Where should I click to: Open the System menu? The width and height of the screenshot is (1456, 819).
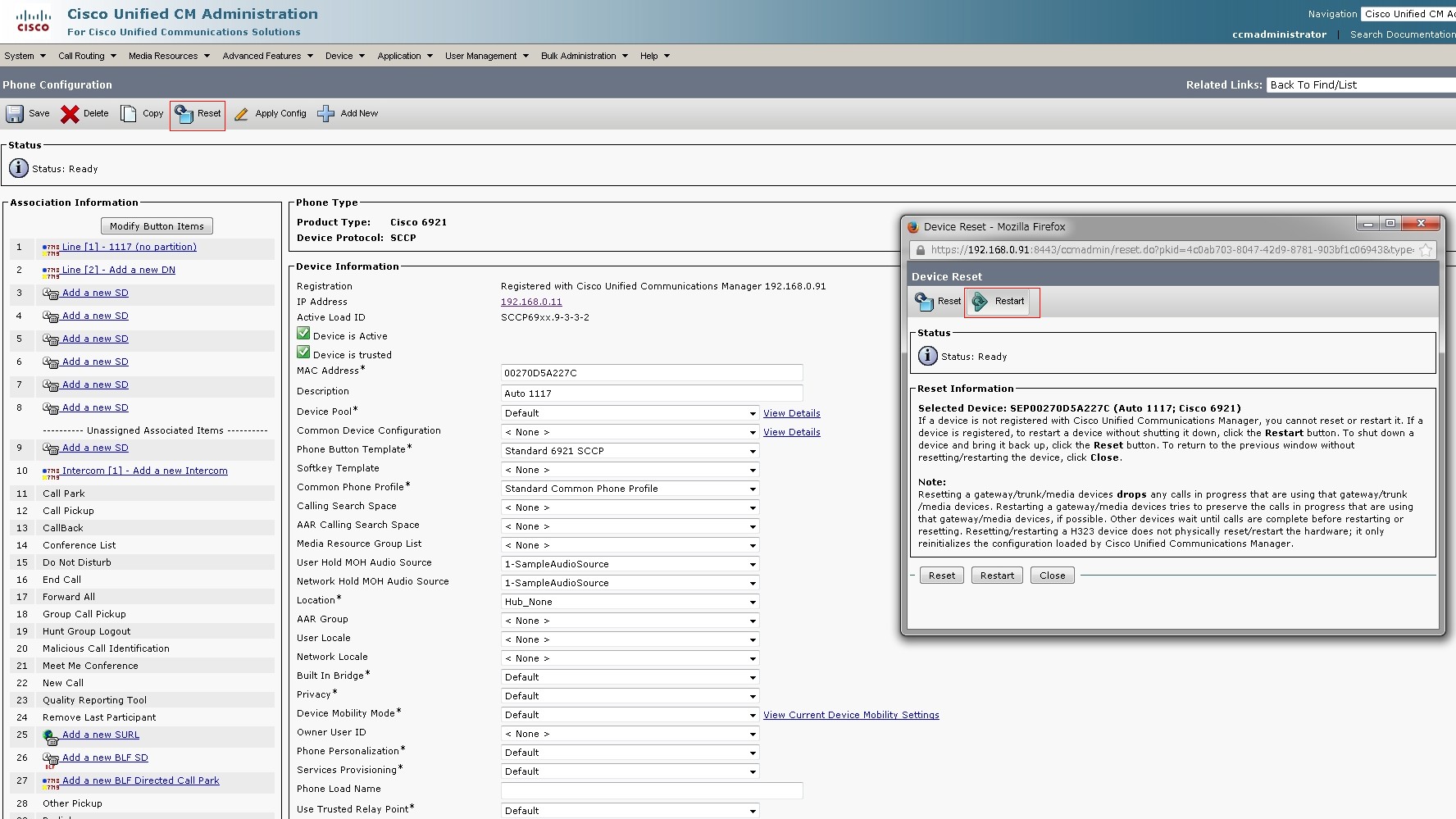click(25, 56)
